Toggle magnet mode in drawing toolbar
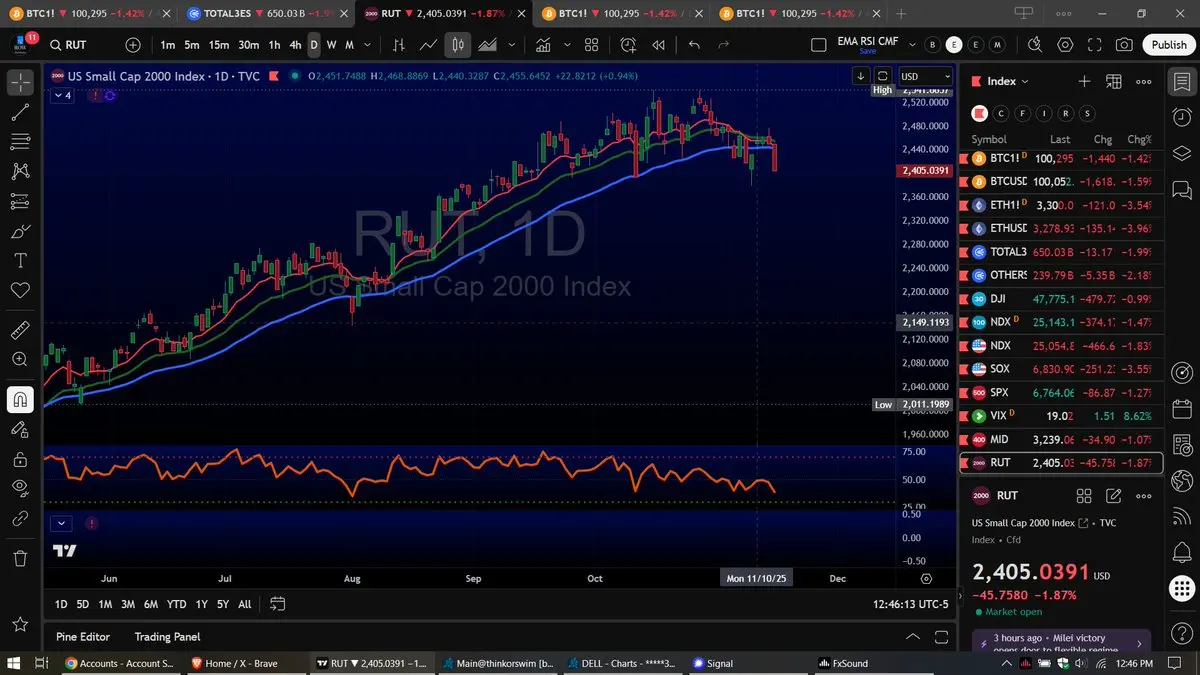Screen dimensions: 1200x675 pyautogui.click(x=20, y=399)
